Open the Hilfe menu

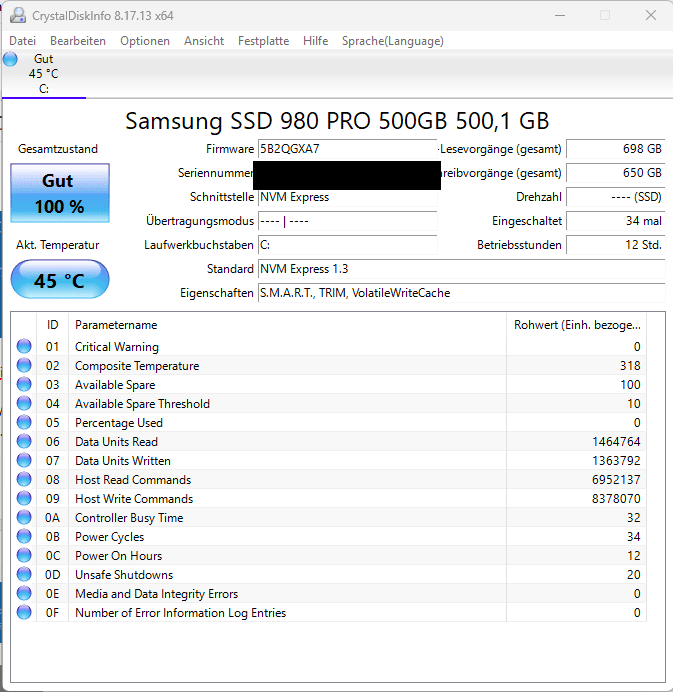316,41
